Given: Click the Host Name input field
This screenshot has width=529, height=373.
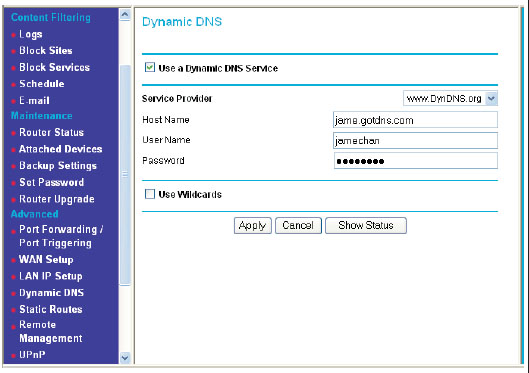Looking at the screenshot, I should pyautogui.click(x=415, y=120).
